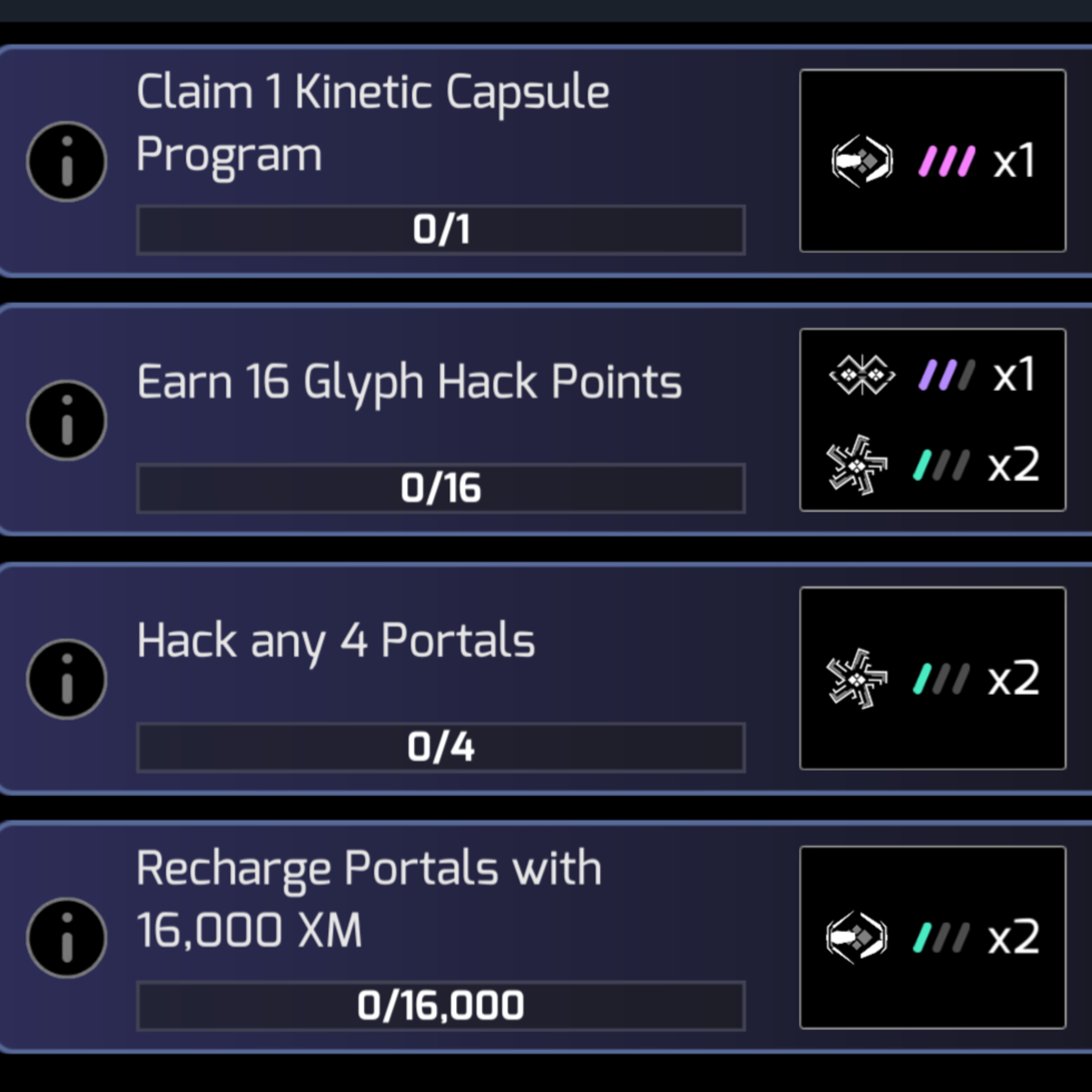
Task: Click the 0/16,000 progress bar
Action: 441,1005
